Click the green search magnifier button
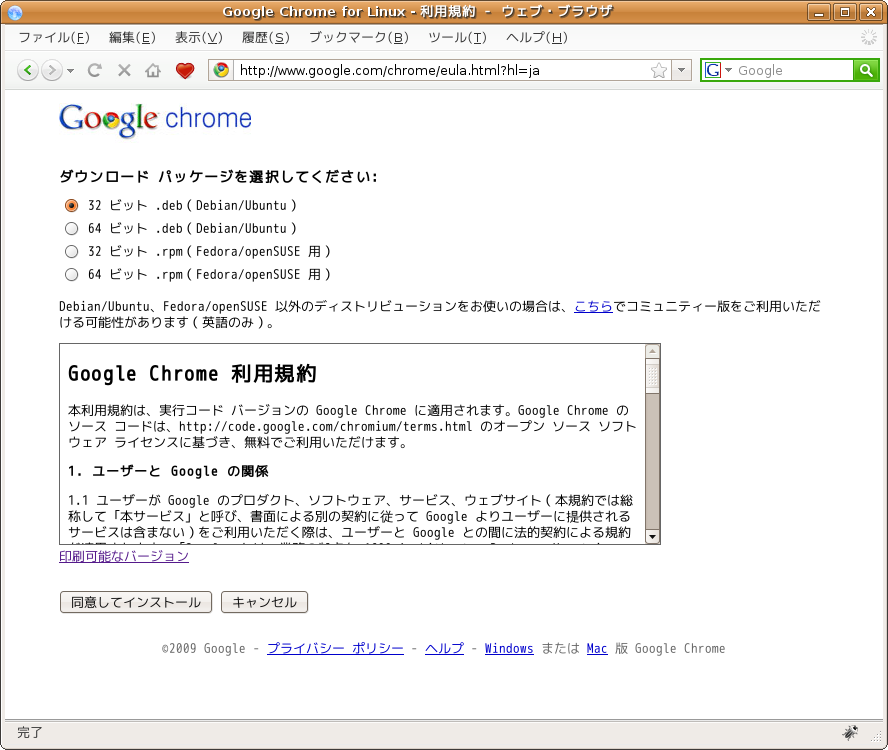 tap(866, 70)
